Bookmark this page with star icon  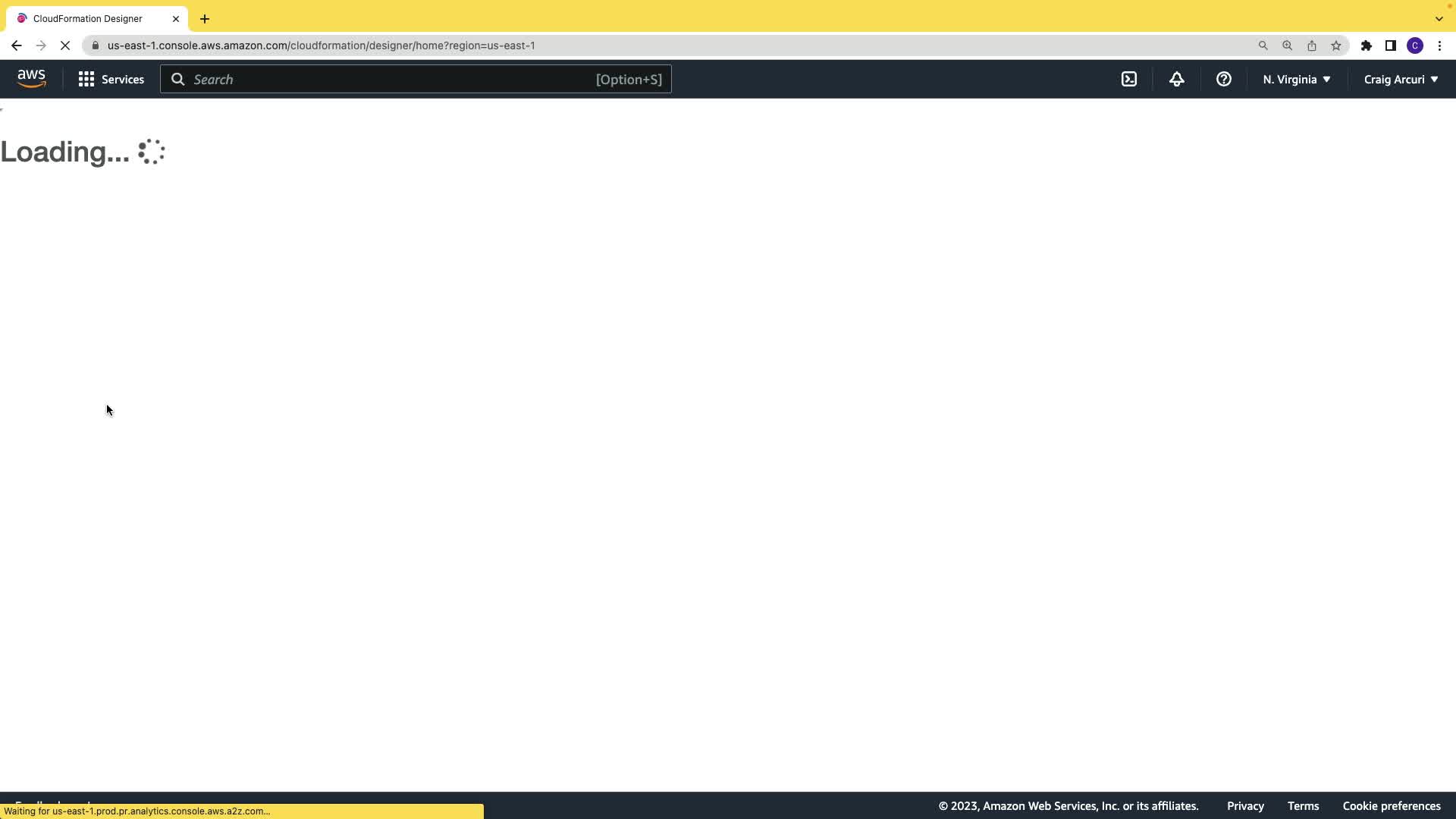pos(1335,45)
